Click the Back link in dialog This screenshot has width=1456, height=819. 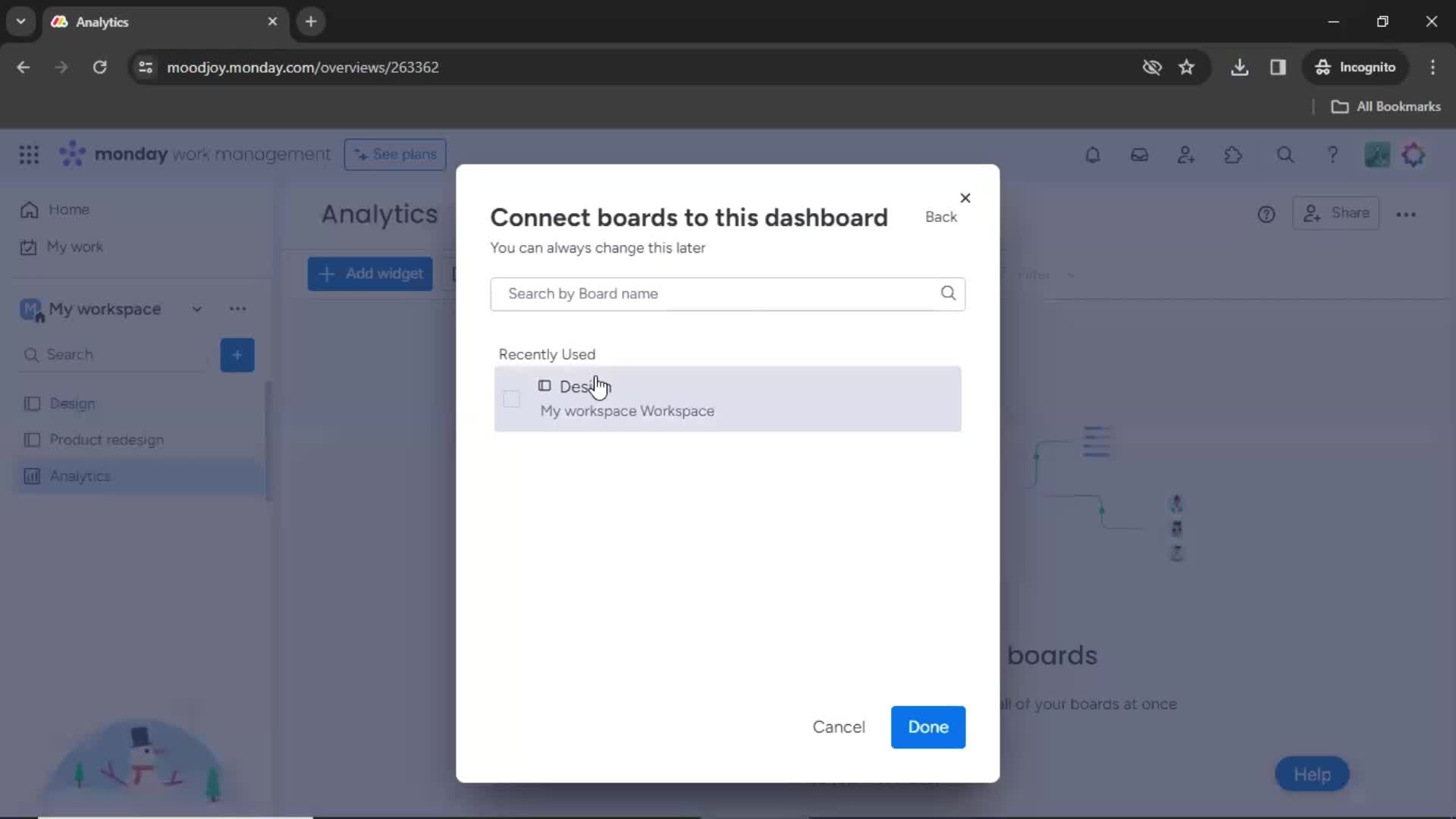click(x=940, y=217)
